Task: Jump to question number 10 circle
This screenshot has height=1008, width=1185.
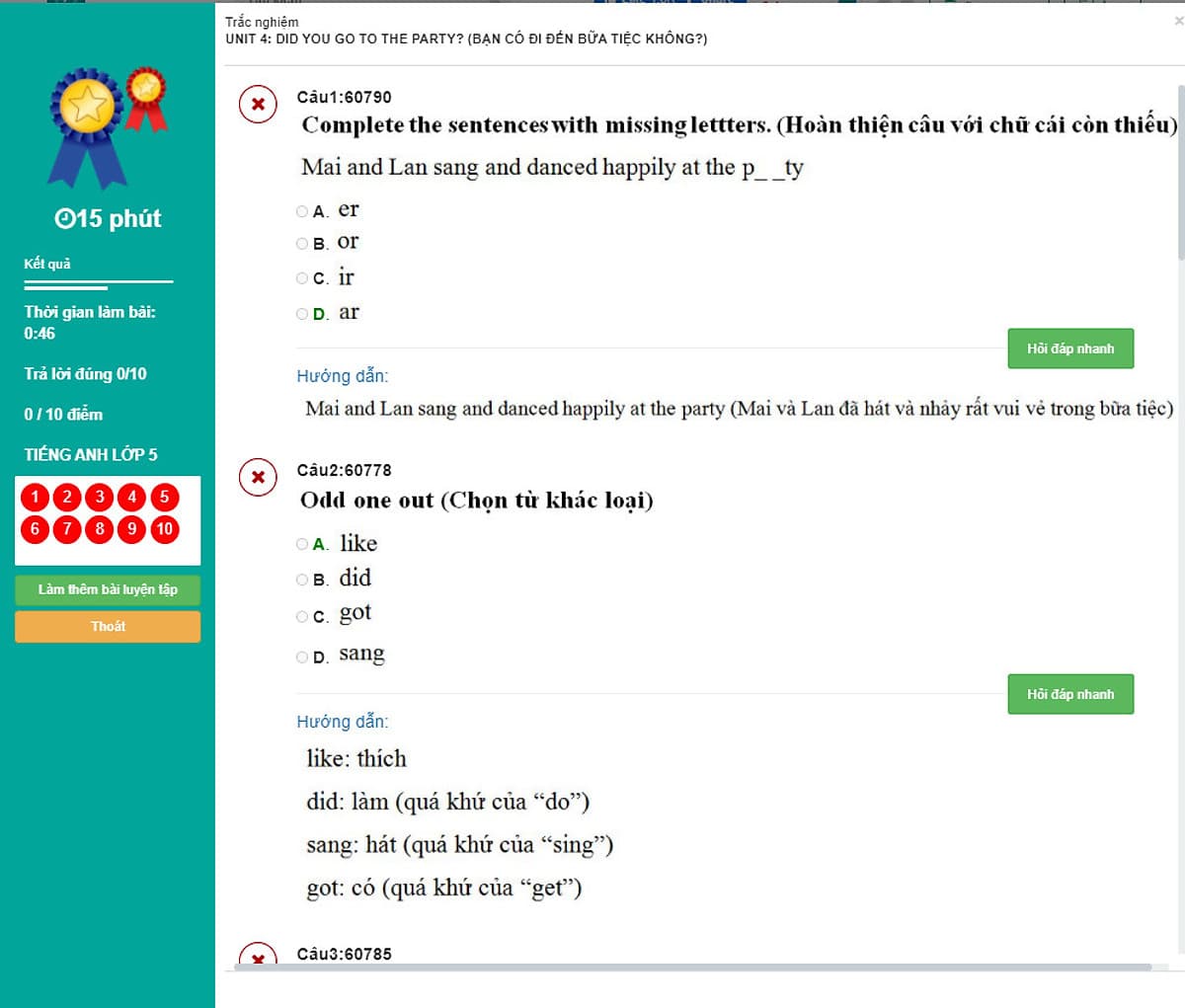Action: (x=165, y=529)
